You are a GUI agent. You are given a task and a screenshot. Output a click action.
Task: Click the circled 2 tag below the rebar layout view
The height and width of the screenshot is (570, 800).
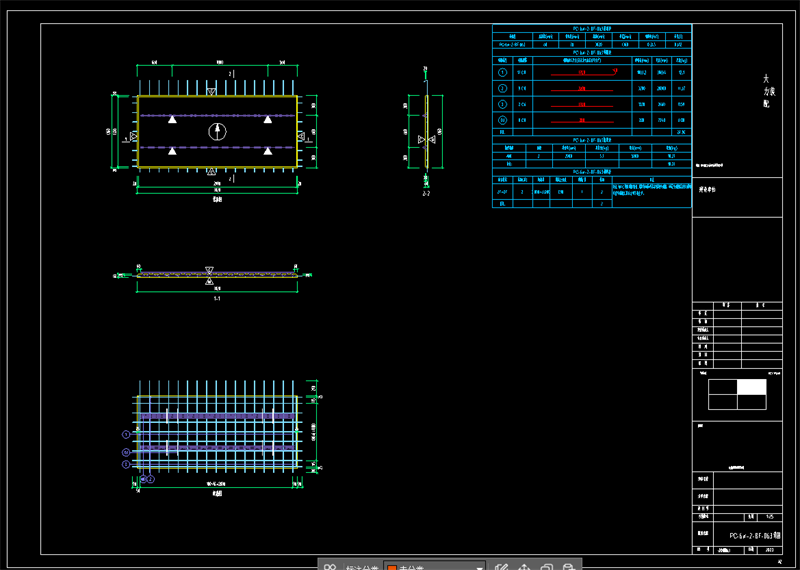[x=151, y=479]
